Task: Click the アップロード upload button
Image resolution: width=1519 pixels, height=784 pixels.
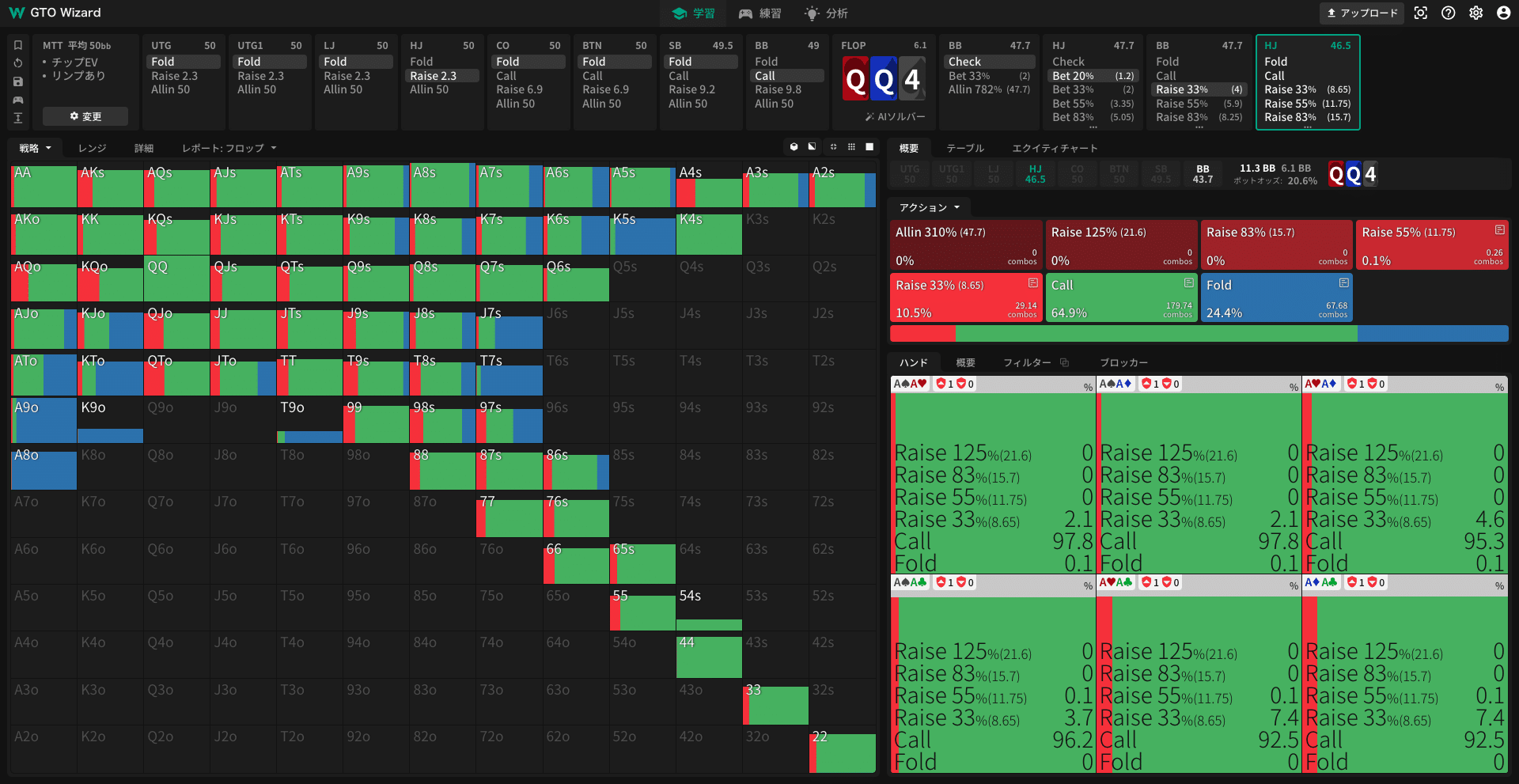Action: click(x=1362, y=13)
